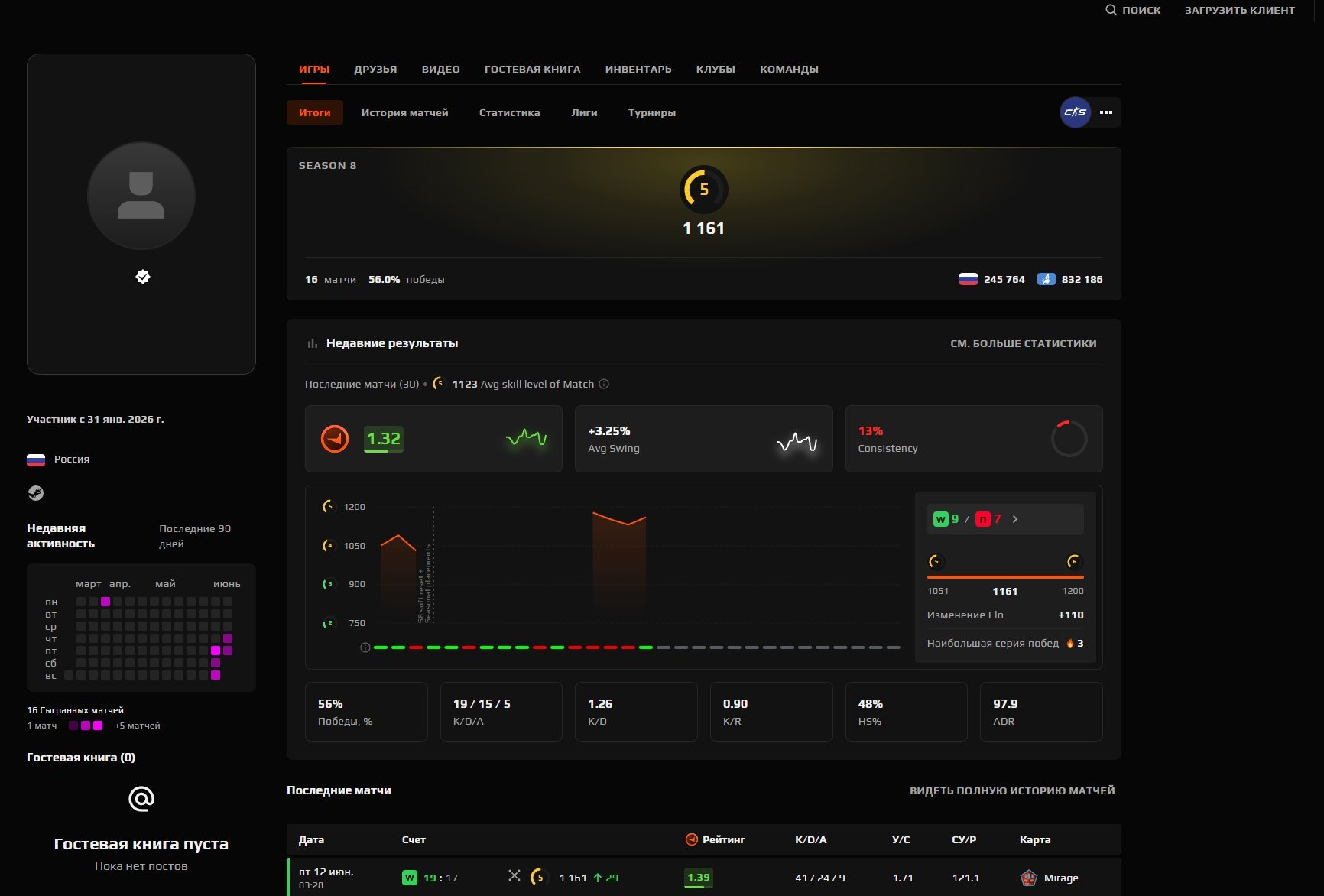Screen dimensions: 1324x896
Task: Open the three-dots game options menu
Action: [x=1106, y=112]
